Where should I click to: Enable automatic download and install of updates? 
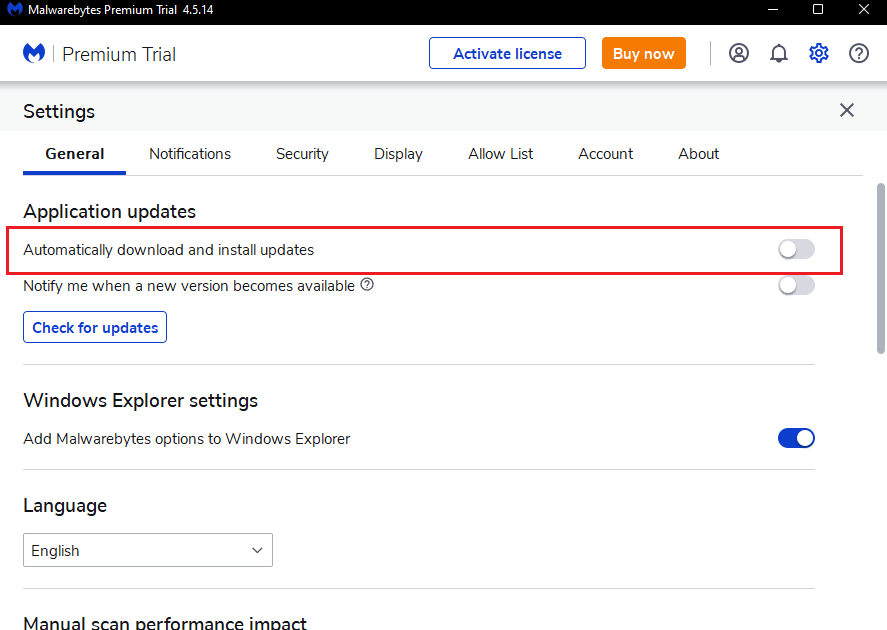(796, 249)
